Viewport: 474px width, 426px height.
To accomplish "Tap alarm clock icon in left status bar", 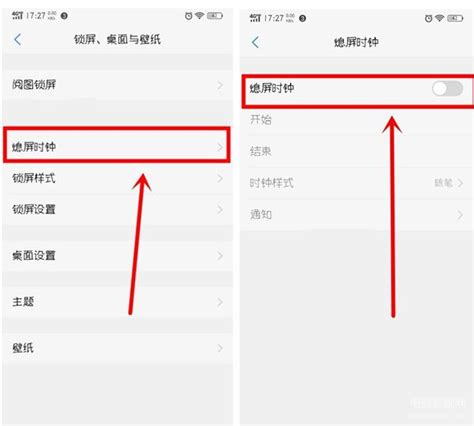I will [x=189, y=16].
